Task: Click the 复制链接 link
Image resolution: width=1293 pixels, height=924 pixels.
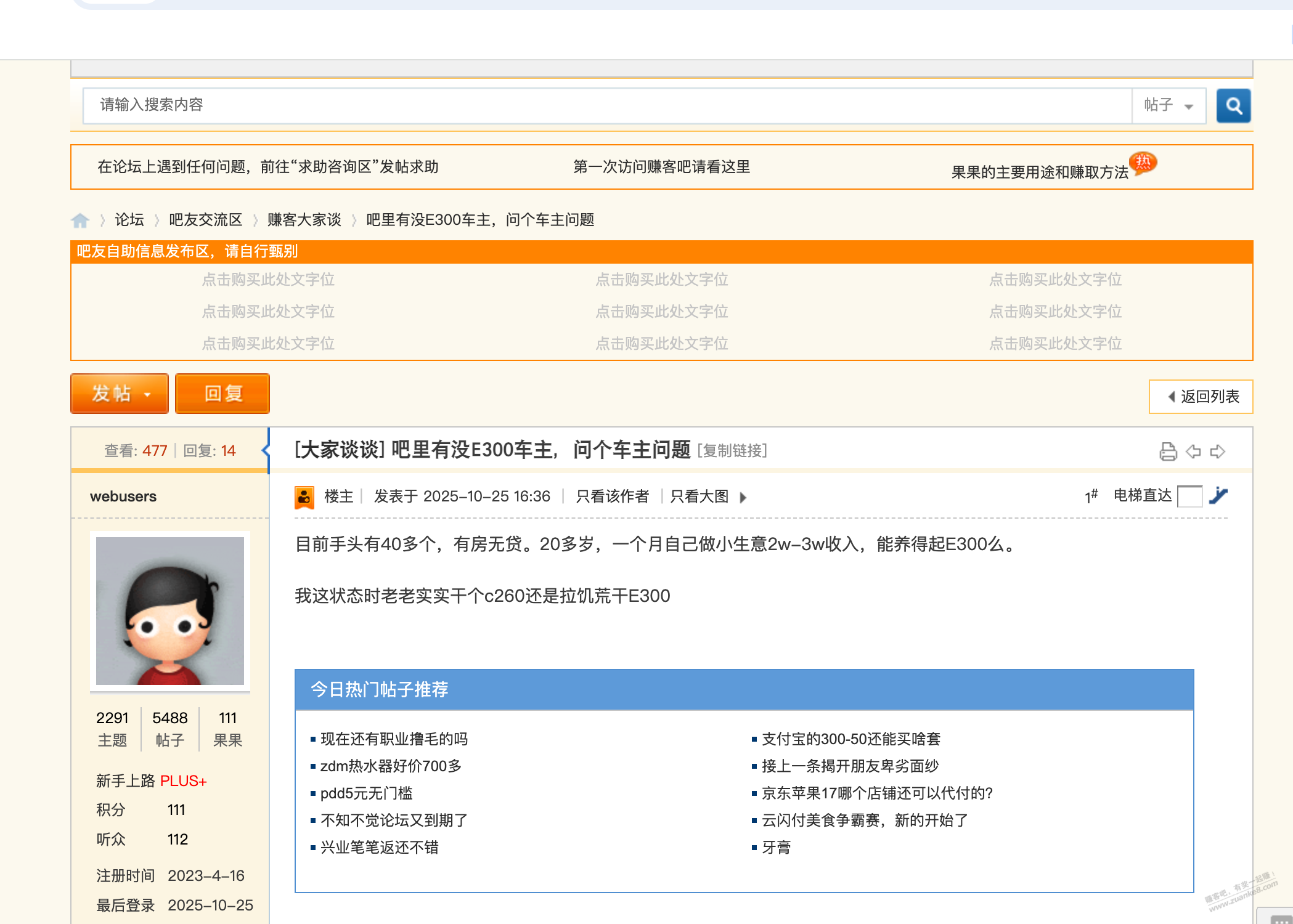Action: click(x=732, y=451)
